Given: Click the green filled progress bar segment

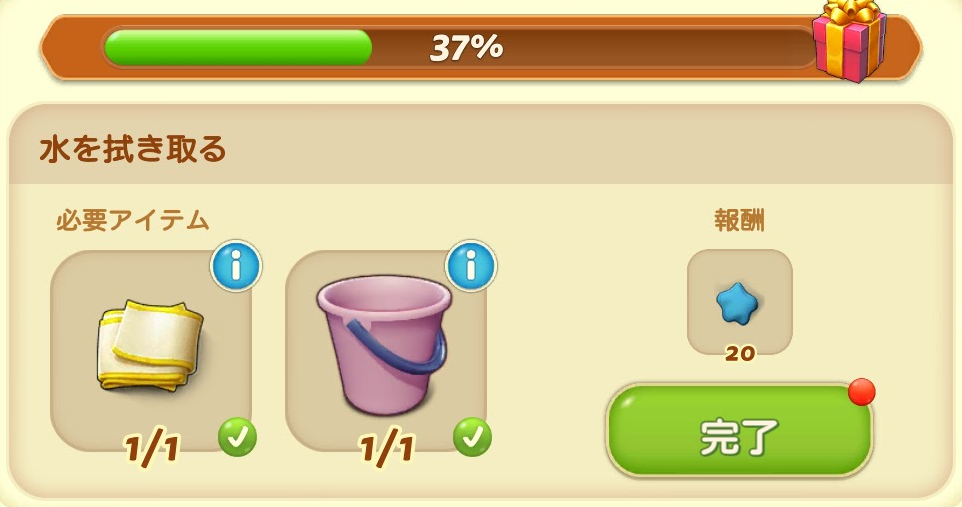Looking at the screenshot, I should coord(238,47).
